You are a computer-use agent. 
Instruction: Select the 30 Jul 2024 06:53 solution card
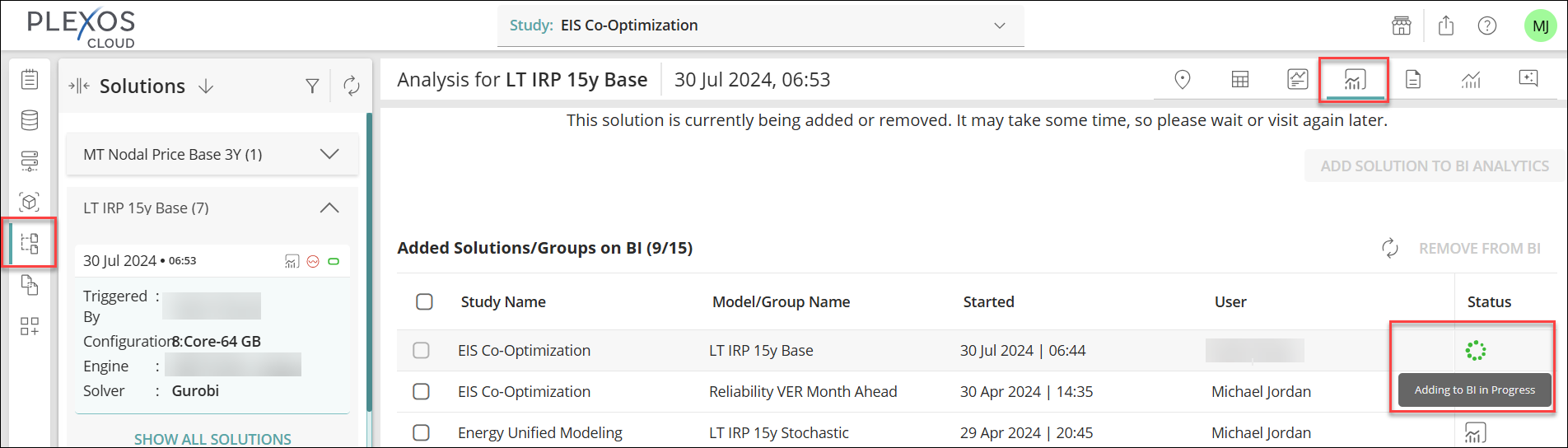point(212,329)
